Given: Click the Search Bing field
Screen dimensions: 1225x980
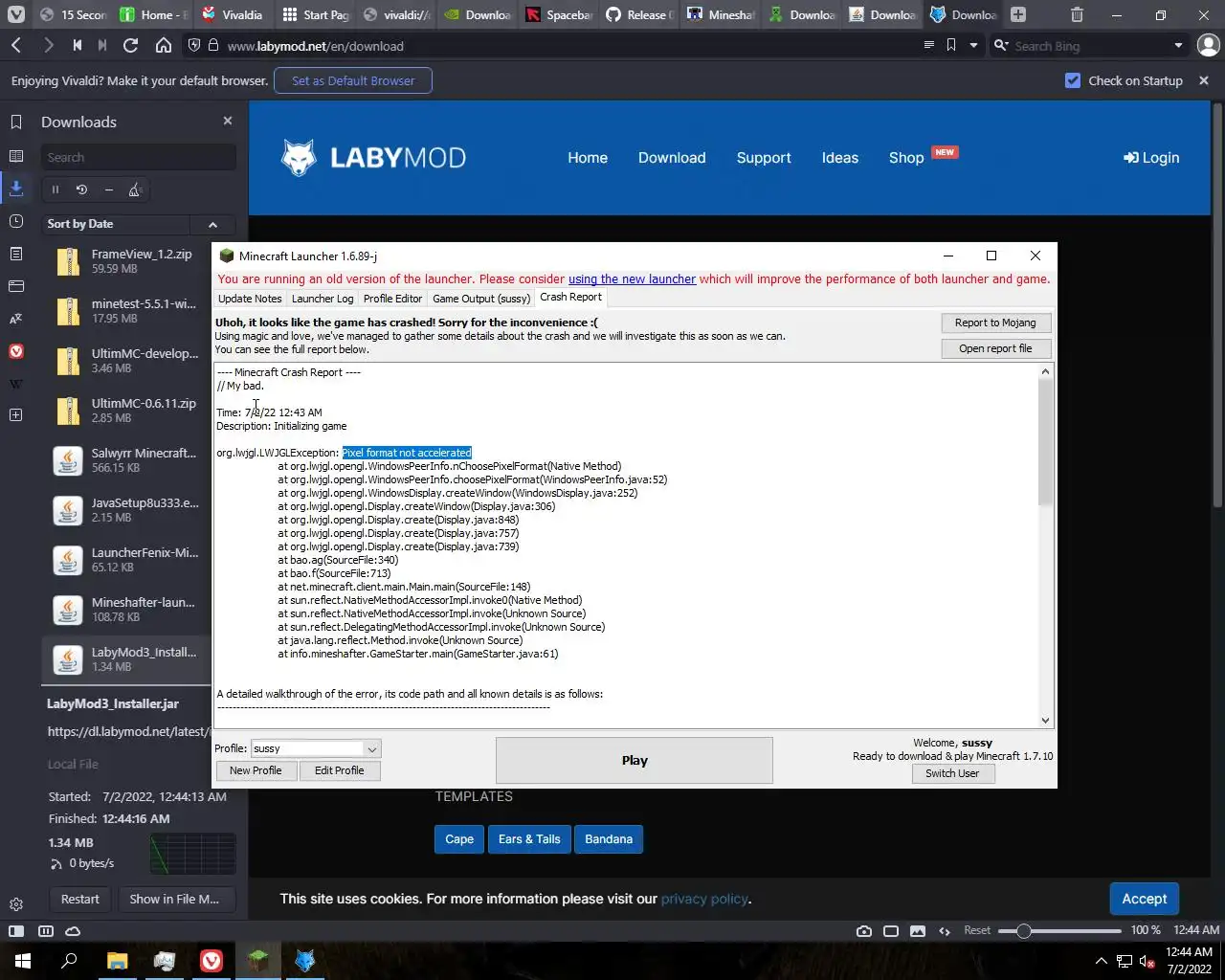Looking at the screenshot, I should click(x=1089, y=45).
